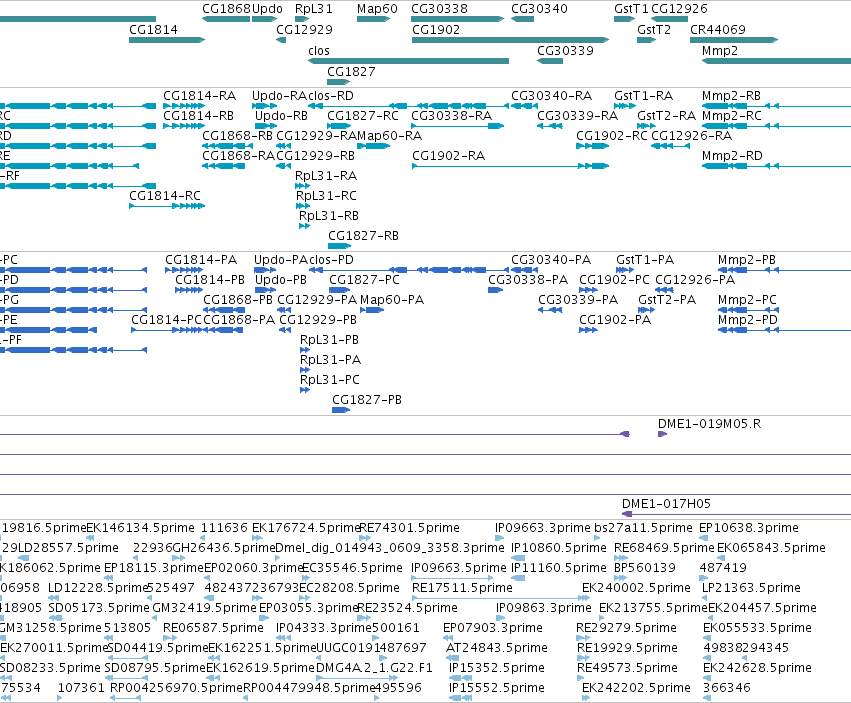Select the CG1827-PC protein label

point(364,280)
